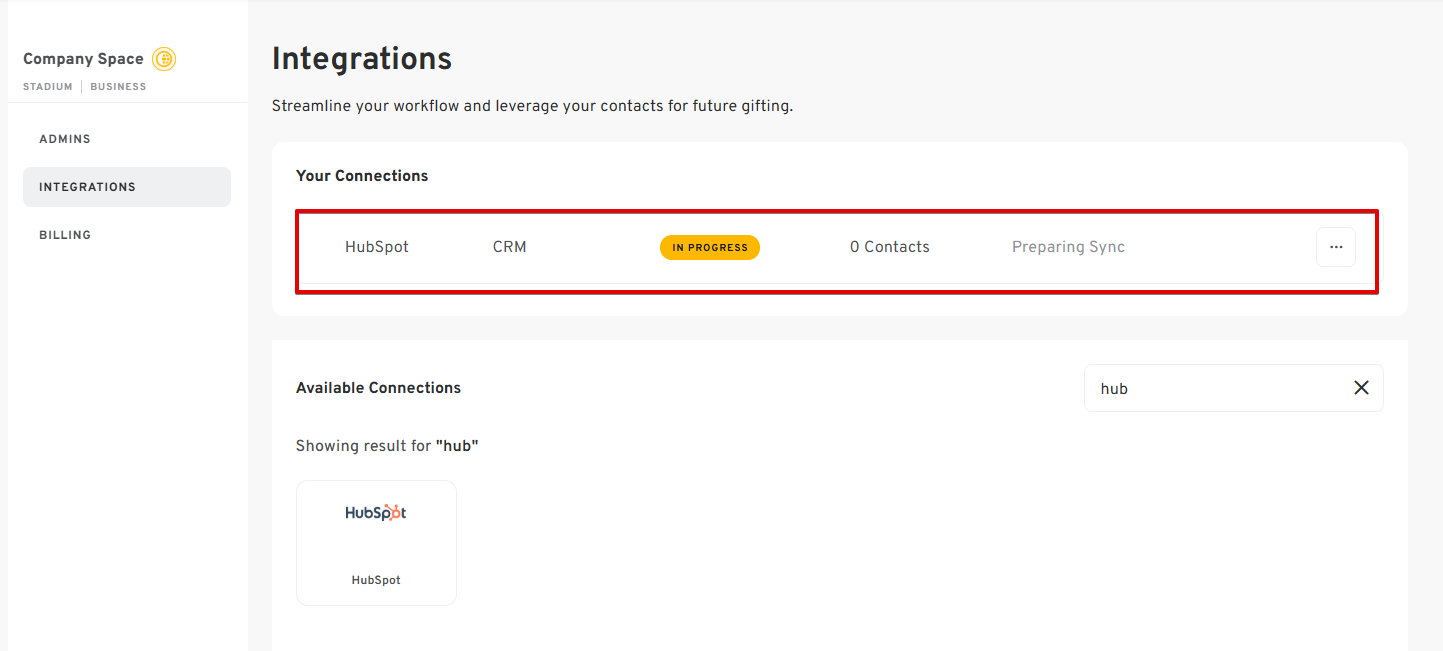
Task: Select Integrations in the sidebar
Action: click(x=127, y=187)
